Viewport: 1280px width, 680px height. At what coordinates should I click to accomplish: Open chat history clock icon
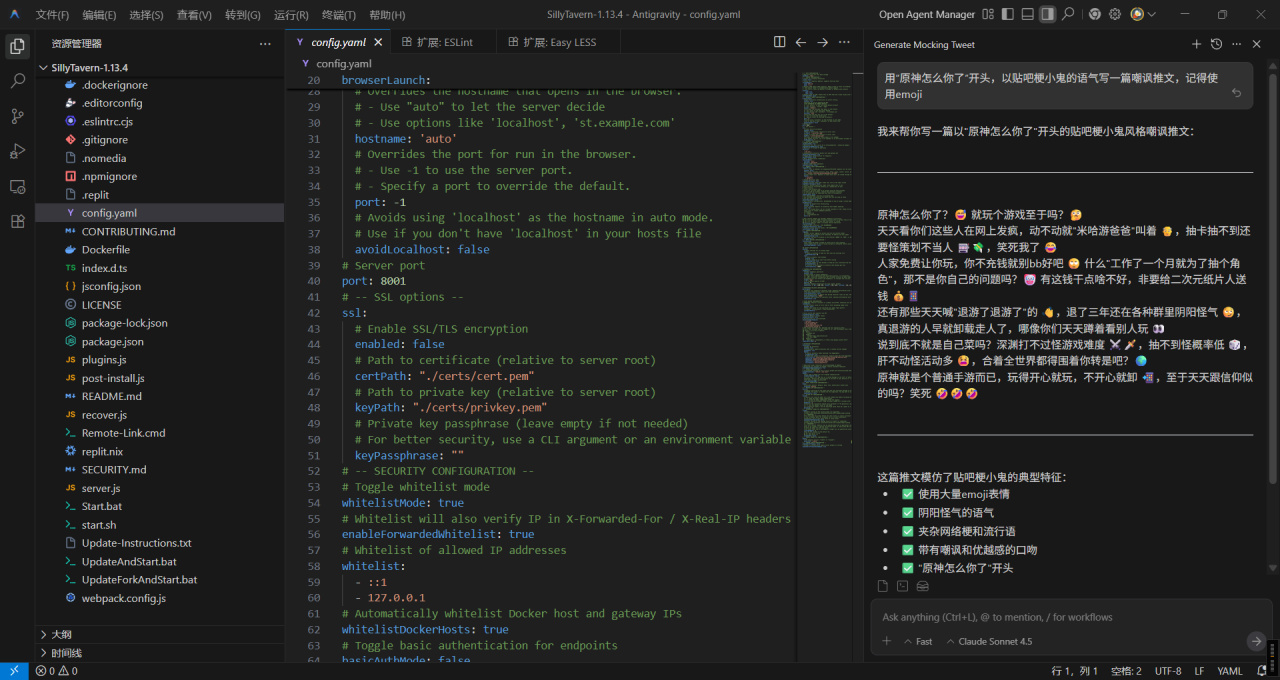1216,44
